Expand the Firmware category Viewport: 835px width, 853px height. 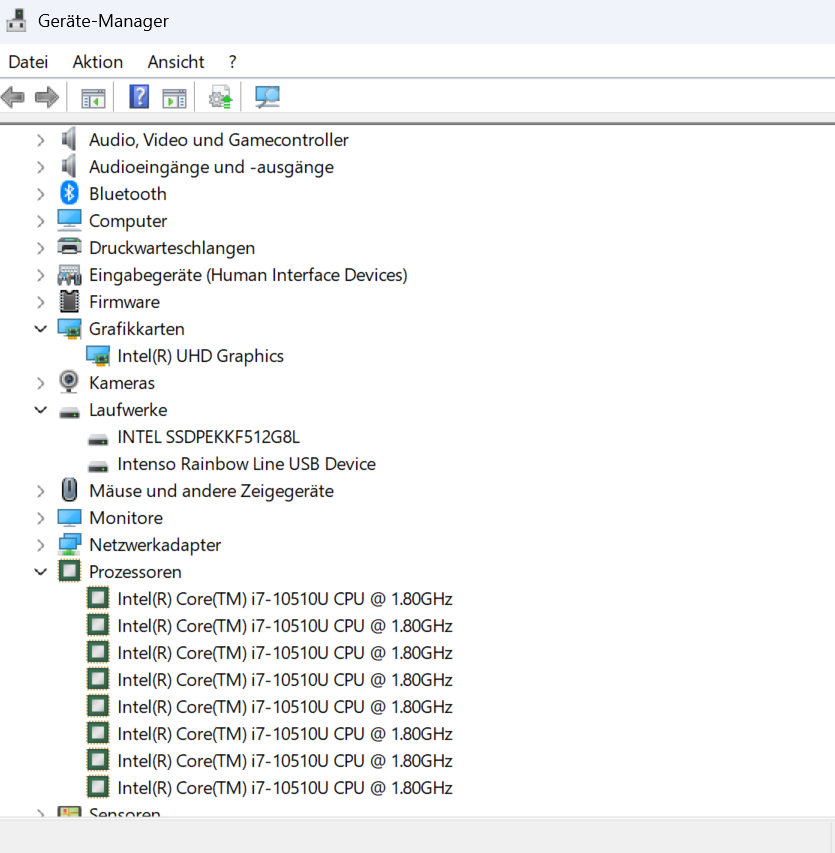pos(41,302)
